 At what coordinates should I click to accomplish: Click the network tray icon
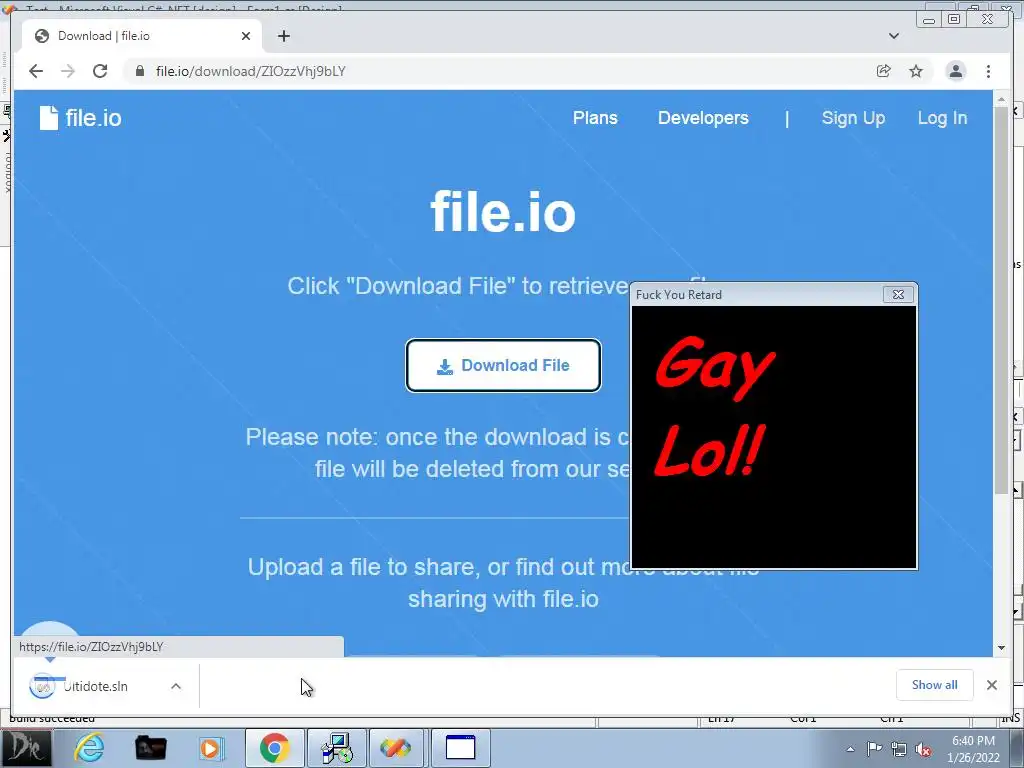(899, 749)
